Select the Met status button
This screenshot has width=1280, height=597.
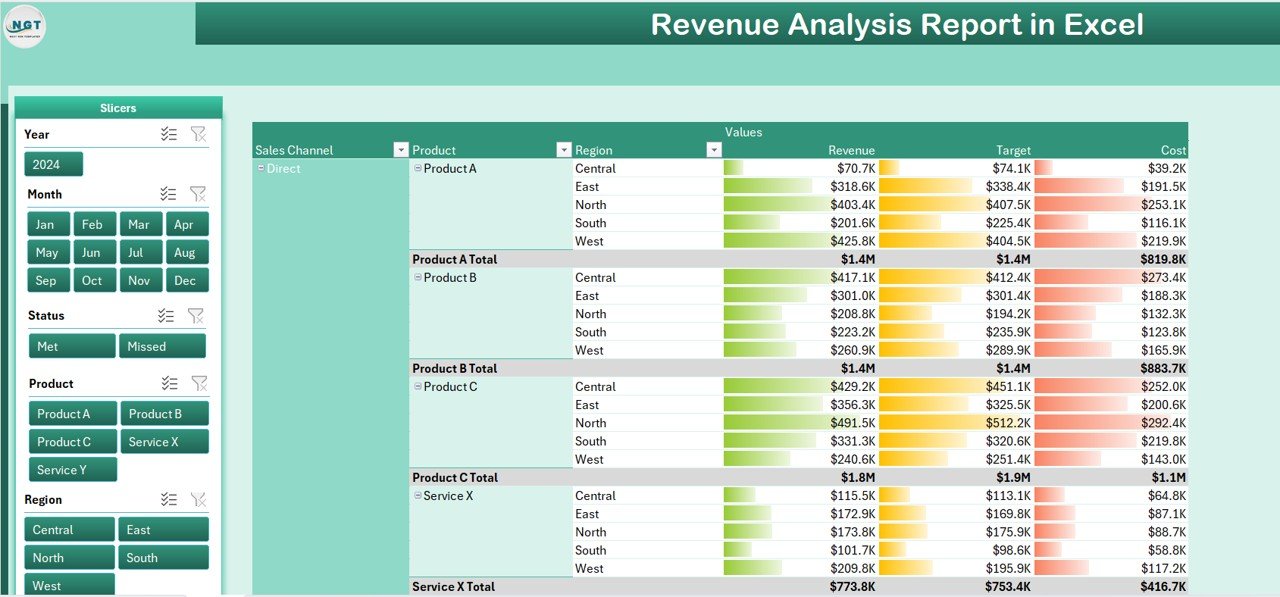72,346
